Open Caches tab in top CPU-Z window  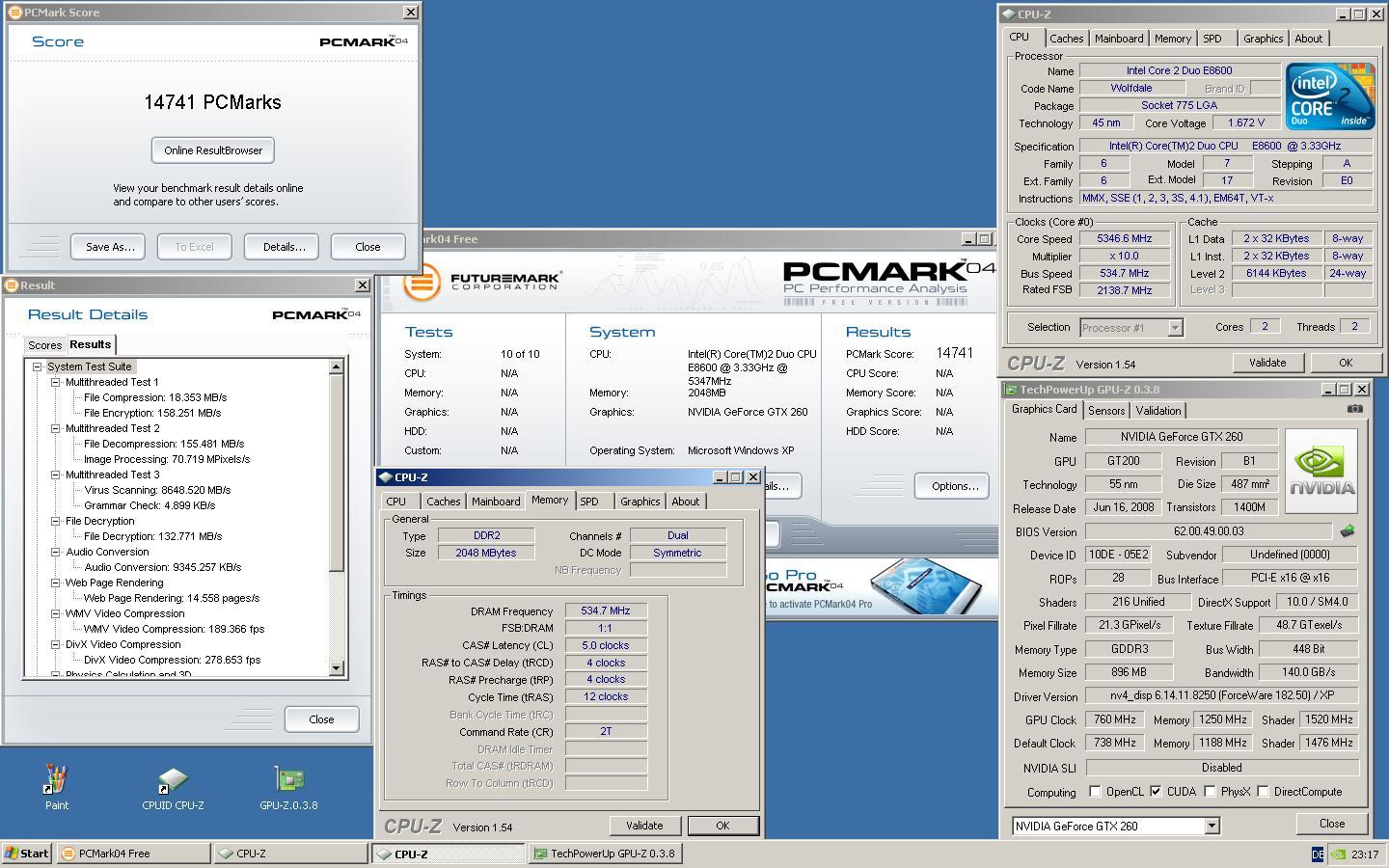click(1066, 39)
